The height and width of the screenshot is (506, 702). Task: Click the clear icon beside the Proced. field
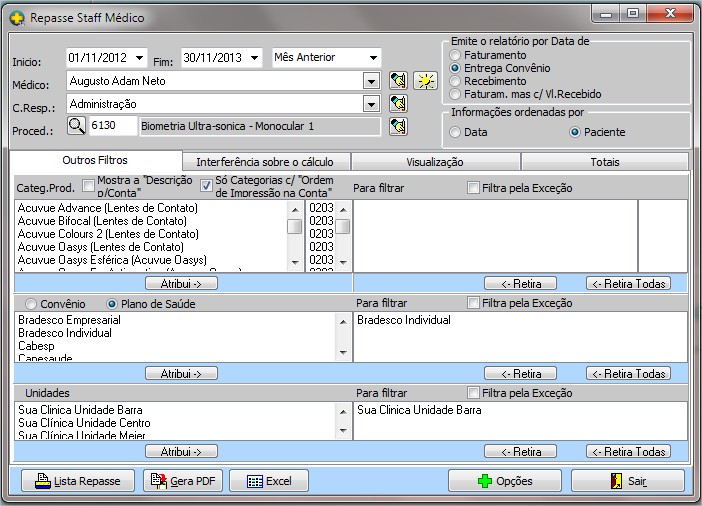(399, 126)
